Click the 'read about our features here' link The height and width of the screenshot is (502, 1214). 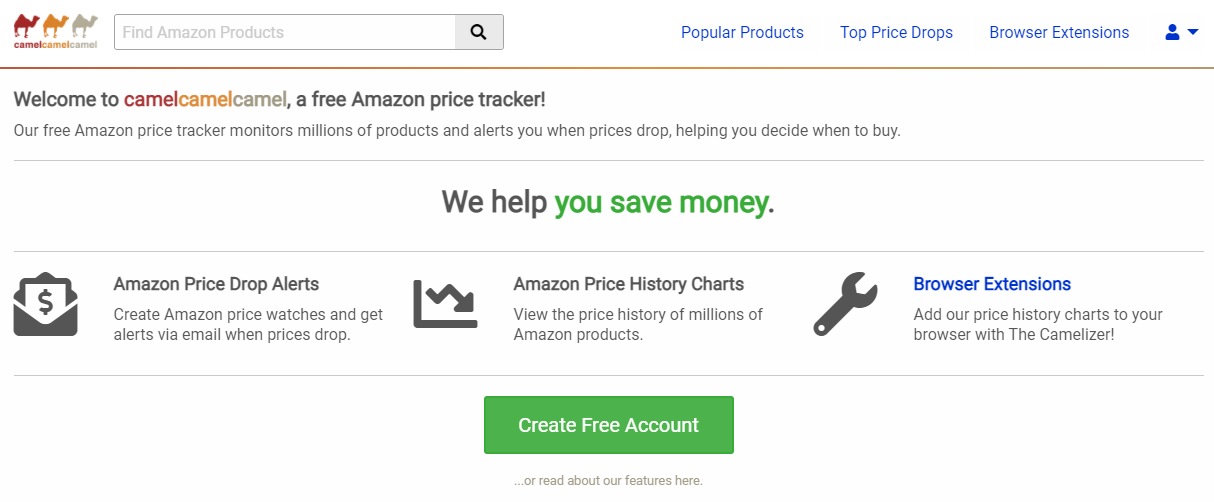coord(608,480)
